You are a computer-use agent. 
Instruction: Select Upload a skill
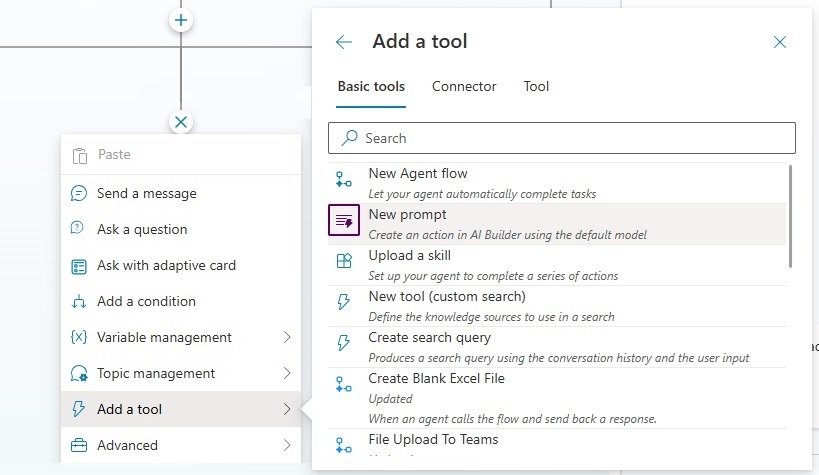click(x=557, y=265)
